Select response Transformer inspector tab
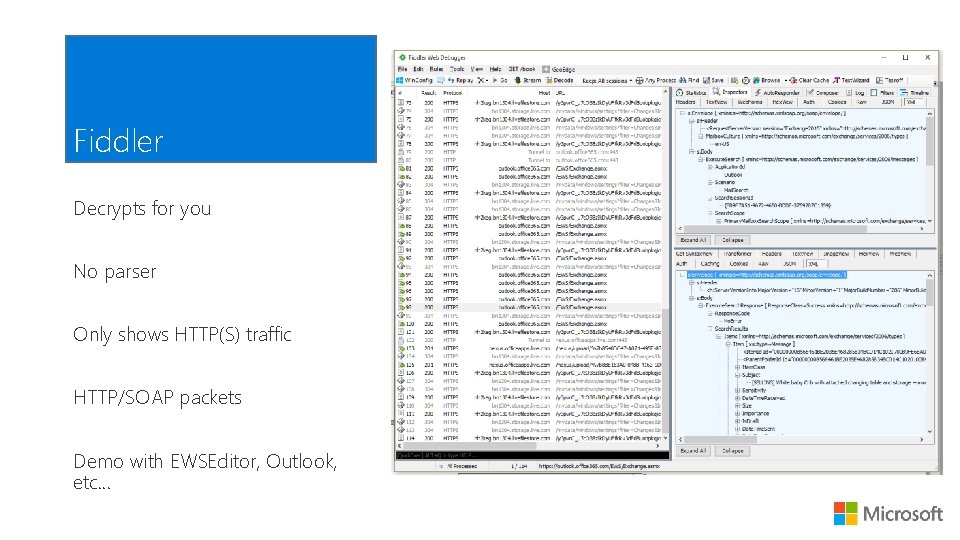Image resolution: width=960 pixels, height=540 pixels. pos(737,253)
